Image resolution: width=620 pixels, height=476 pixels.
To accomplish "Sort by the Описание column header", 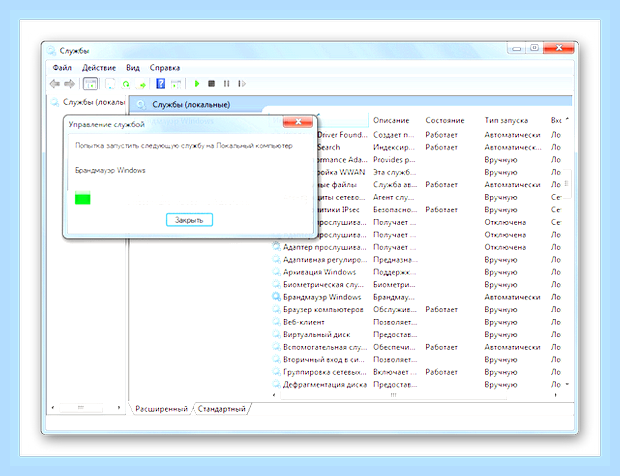I will [x=391, y=120].
